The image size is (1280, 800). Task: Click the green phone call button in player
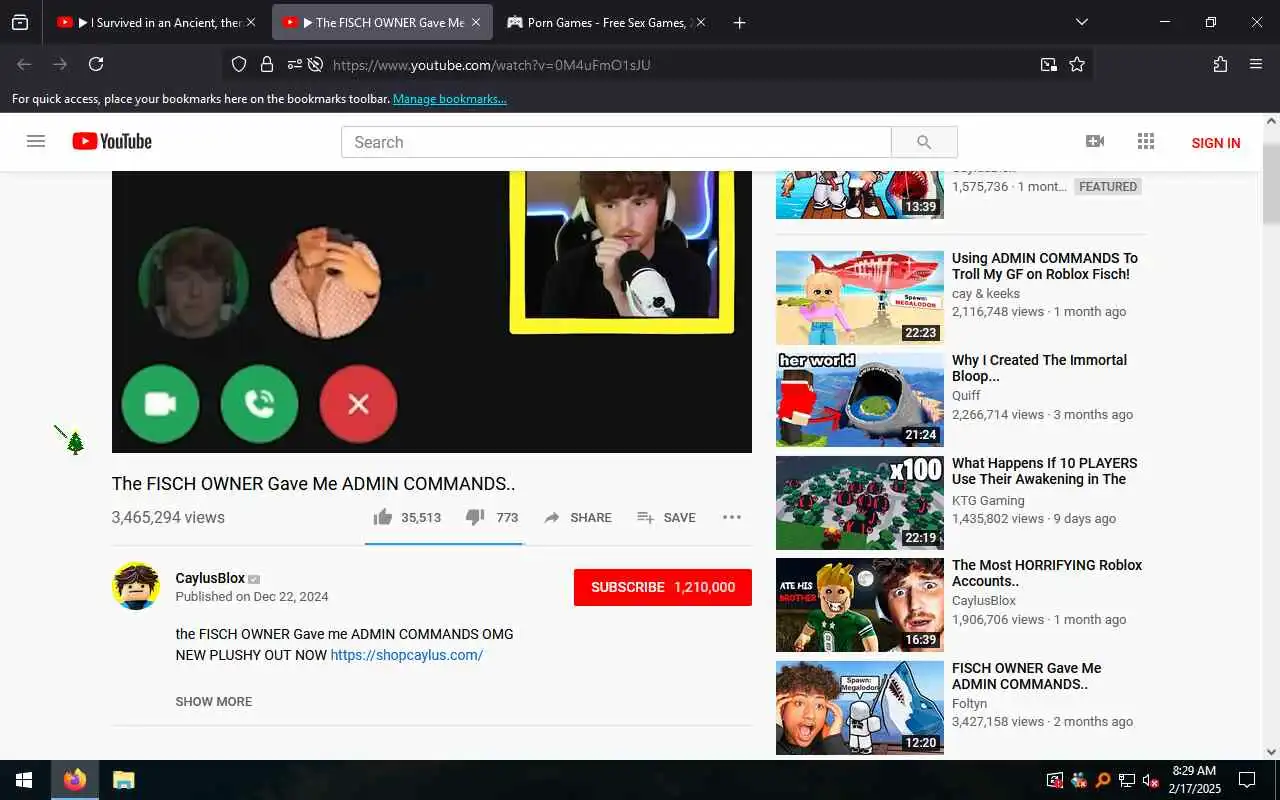click(259, 404)
